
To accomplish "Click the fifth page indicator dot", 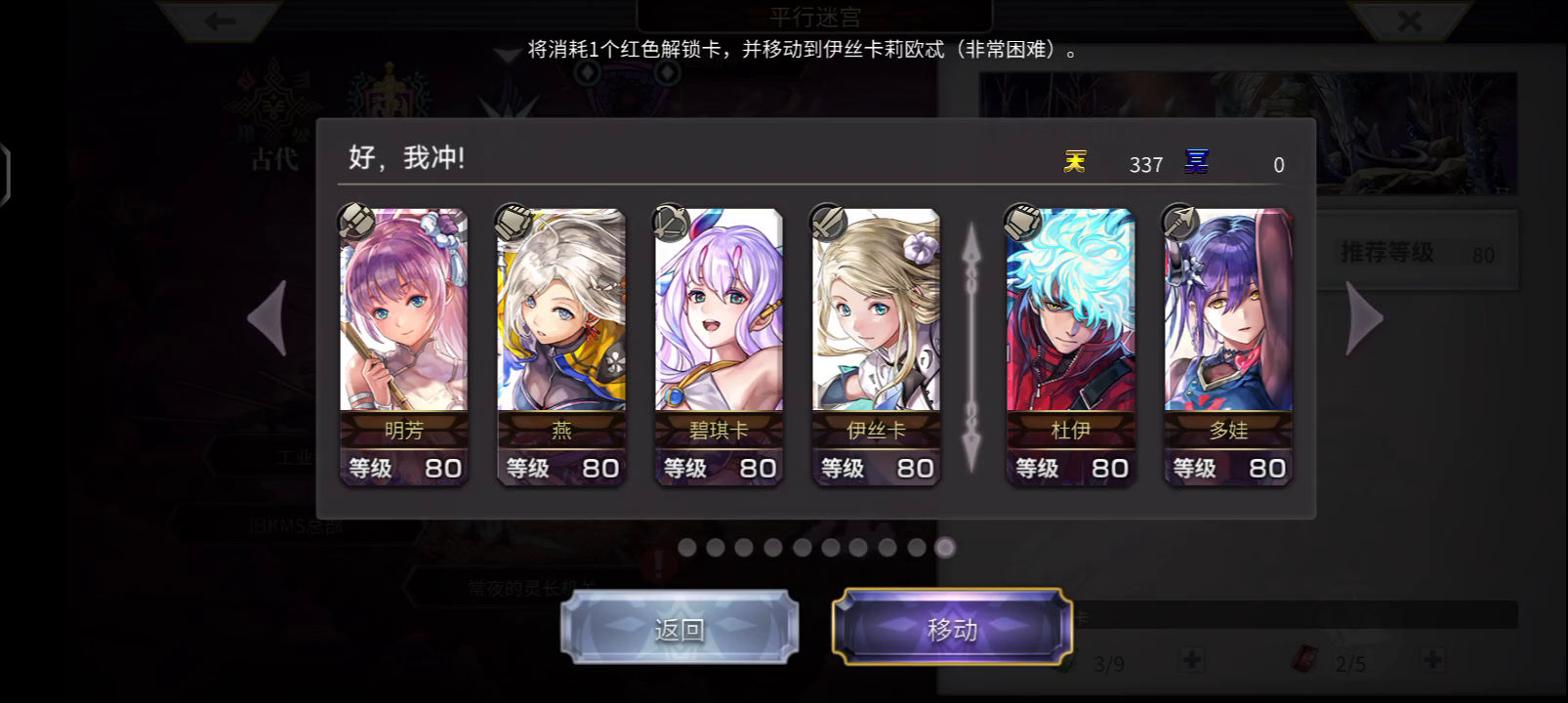I will (802, 548).
